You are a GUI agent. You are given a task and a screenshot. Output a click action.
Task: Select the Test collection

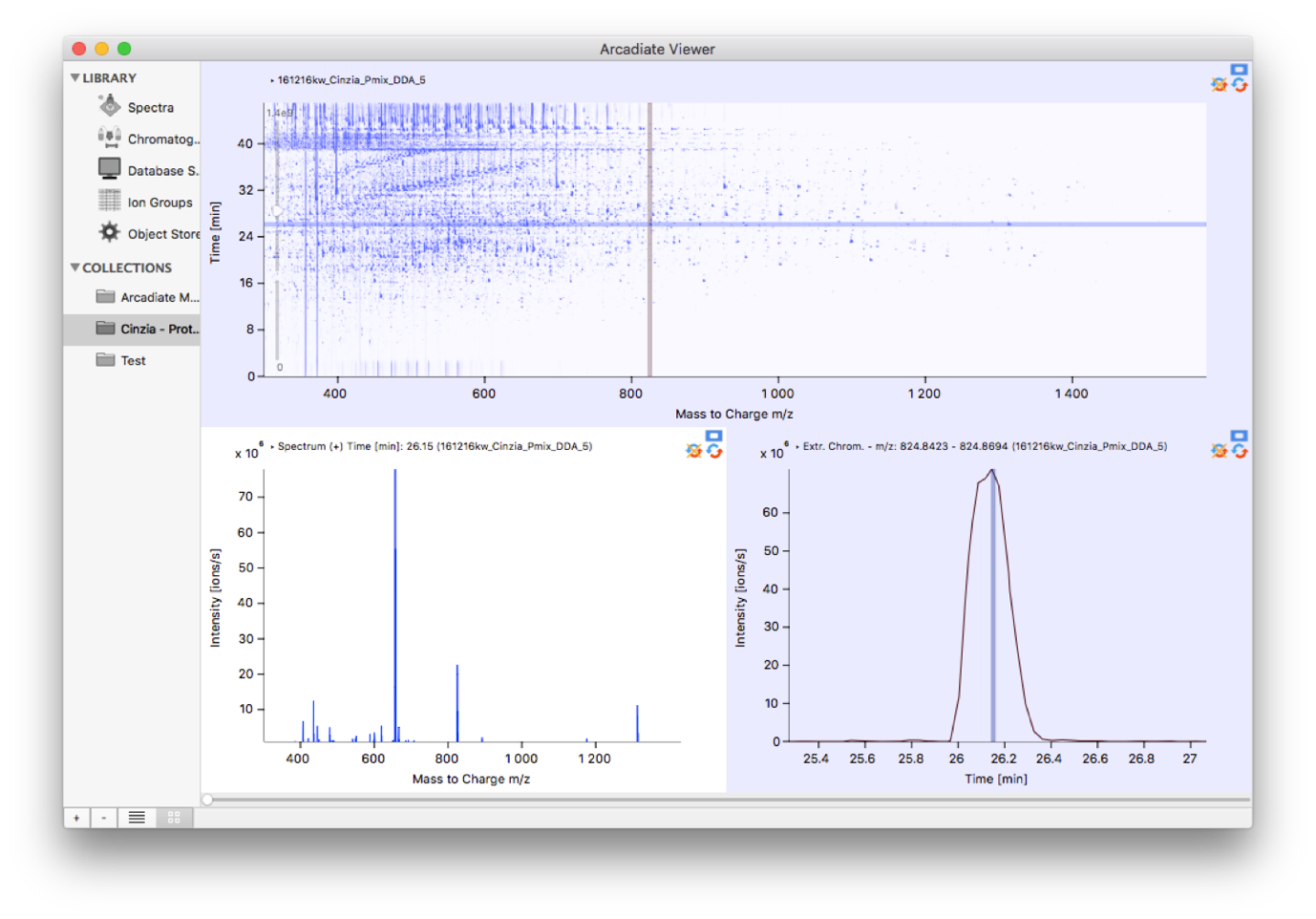pyautogui.click(x=133, y=360)
